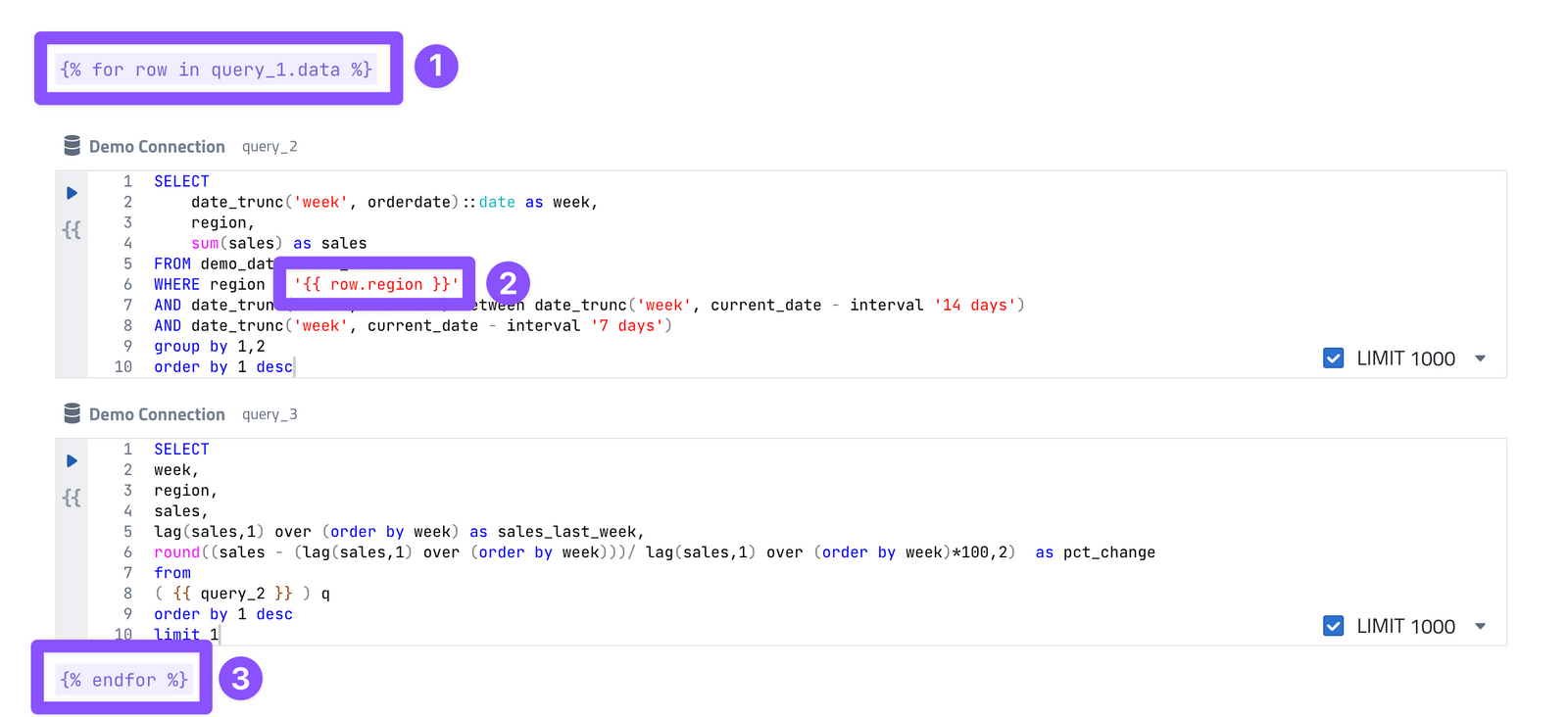Click the database icon above query_3
The height and width of the screenshot is (717, 1568).
pos(72,413)
